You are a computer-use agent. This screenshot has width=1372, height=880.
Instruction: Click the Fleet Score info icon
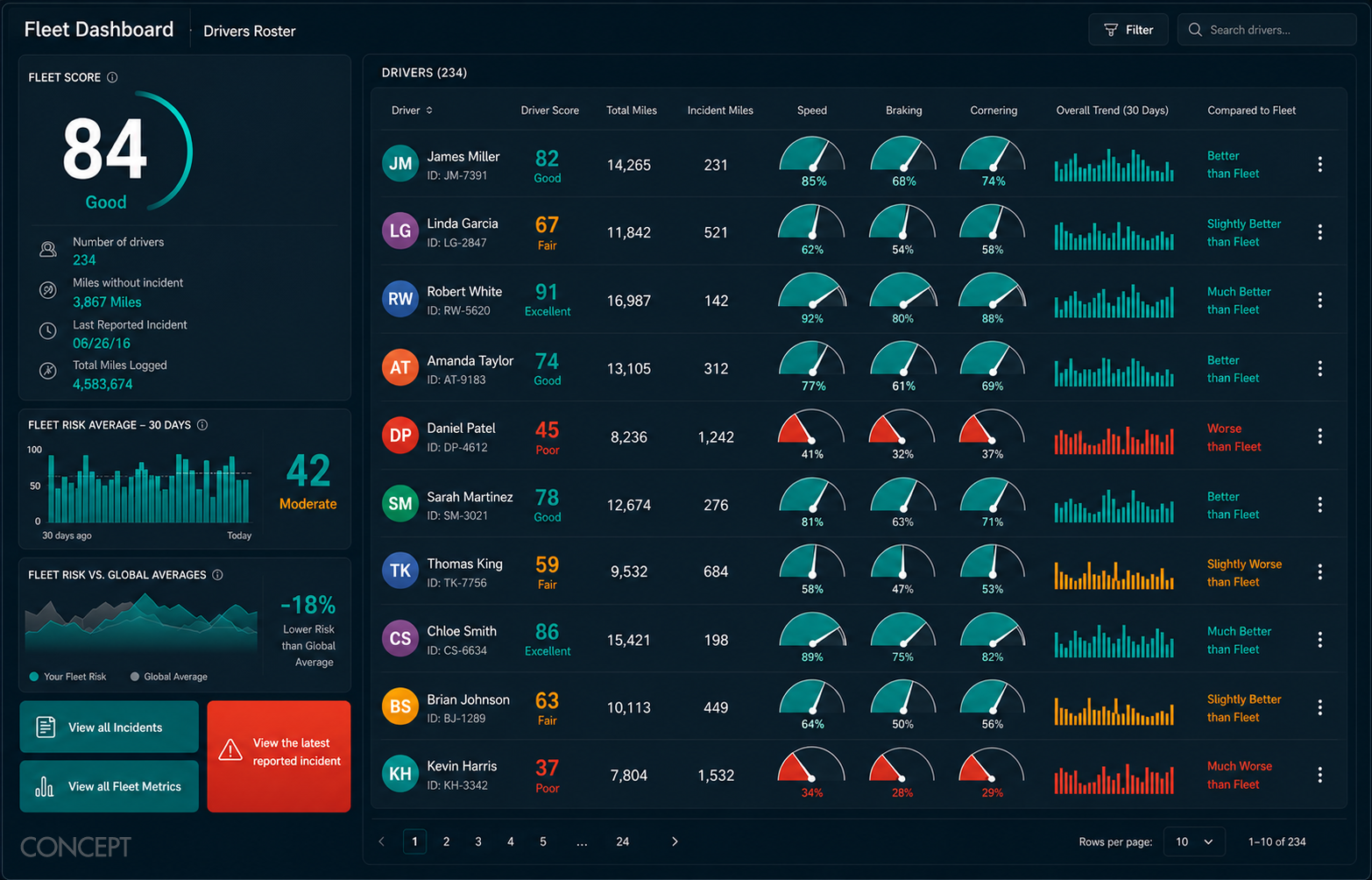pos(112,77)
